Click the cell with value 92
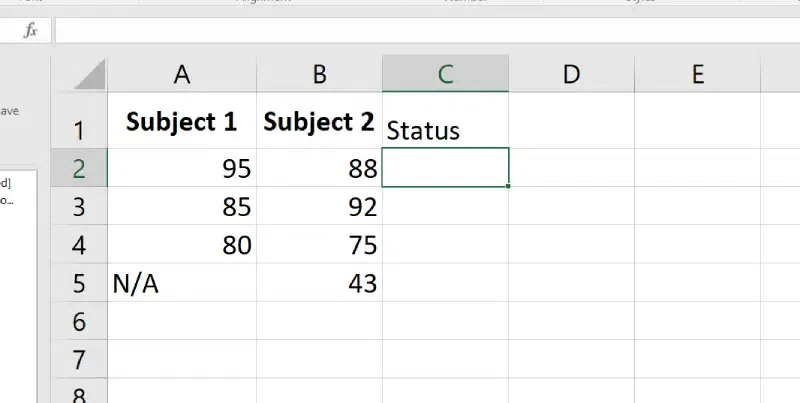The width and height of the screenshot is (800, 403). [319, 207]
